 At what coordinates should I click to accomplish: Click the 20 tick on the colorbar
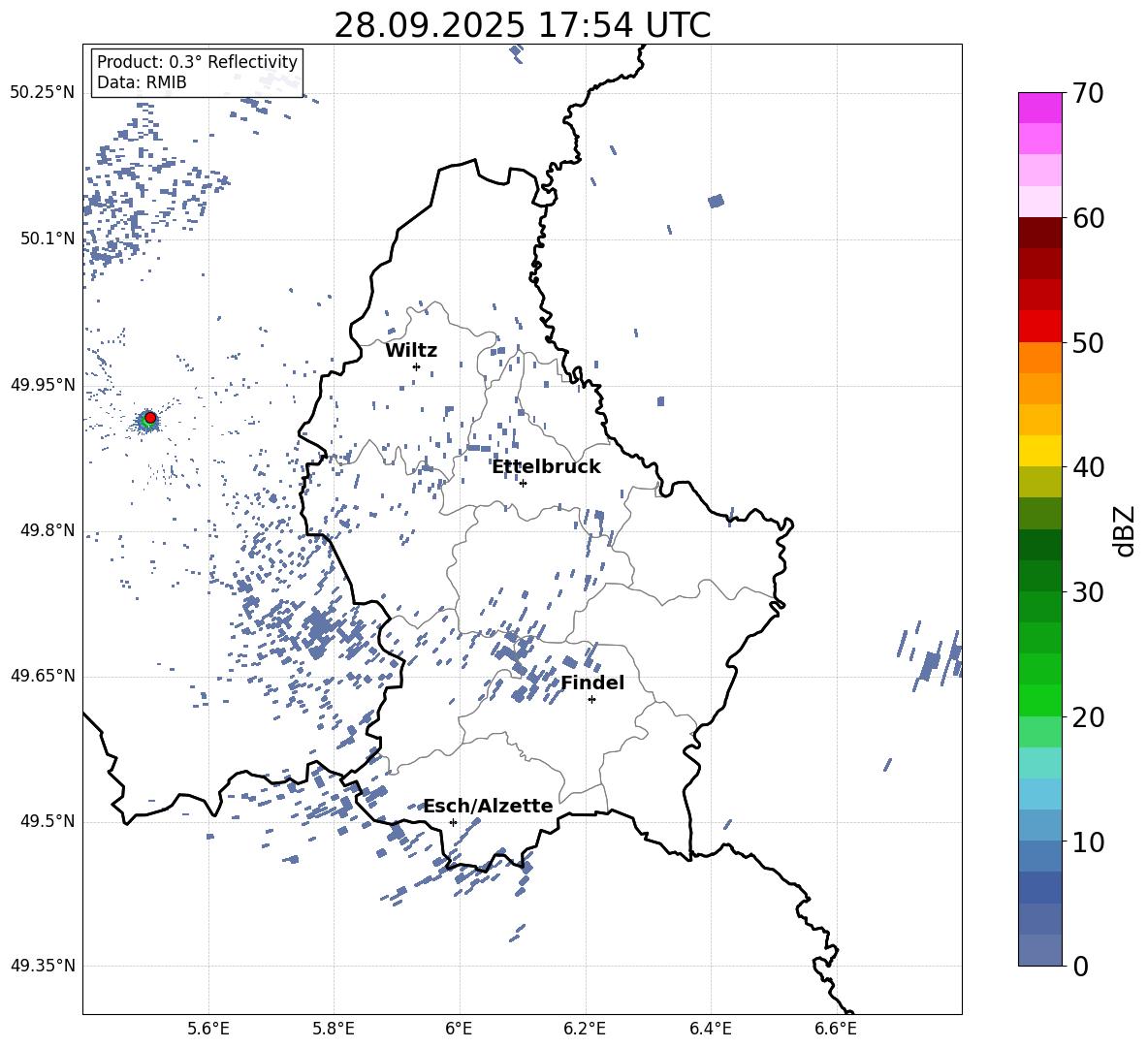click(1088, 717)
